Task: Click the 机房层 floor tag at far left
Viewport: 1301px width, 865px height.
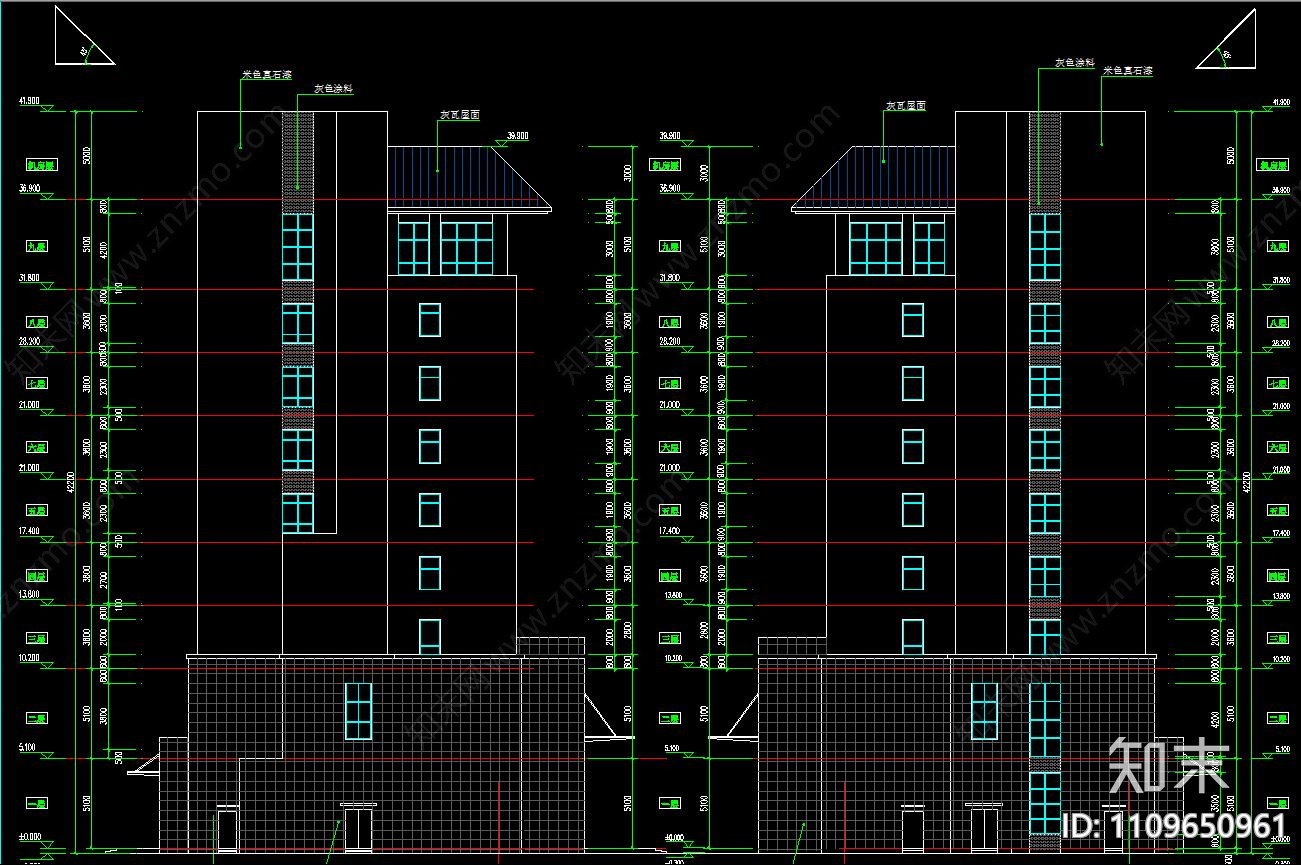Action: 41,166
